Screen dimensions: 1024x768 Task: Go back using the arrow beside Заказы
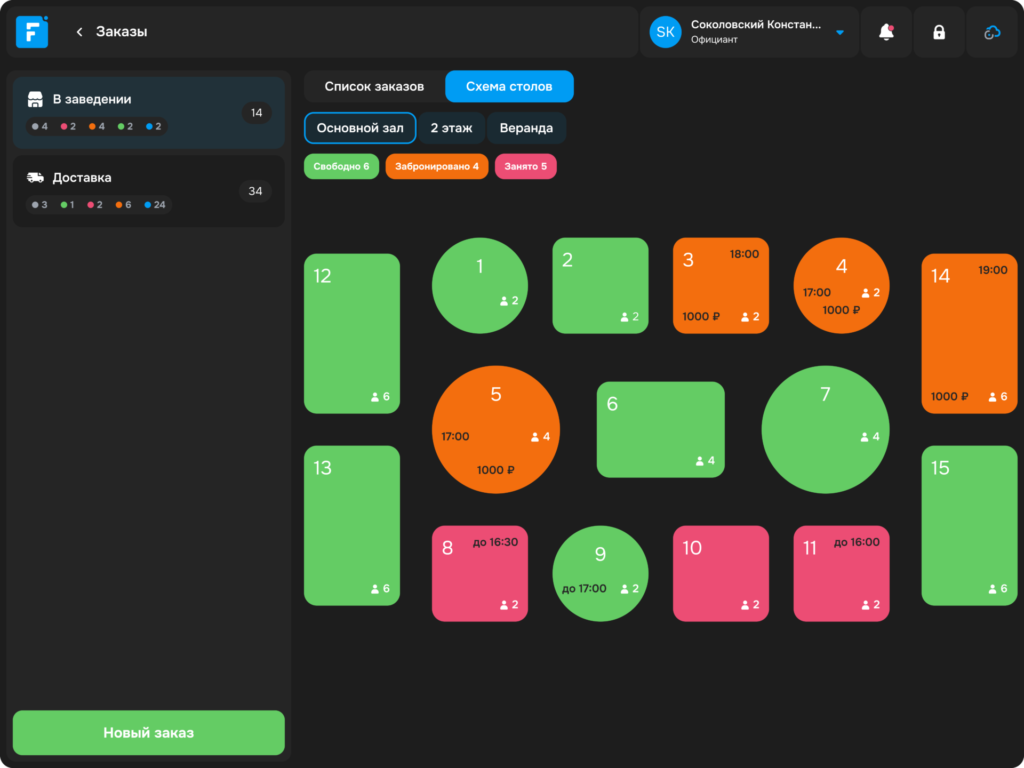(x=79, y=32)
